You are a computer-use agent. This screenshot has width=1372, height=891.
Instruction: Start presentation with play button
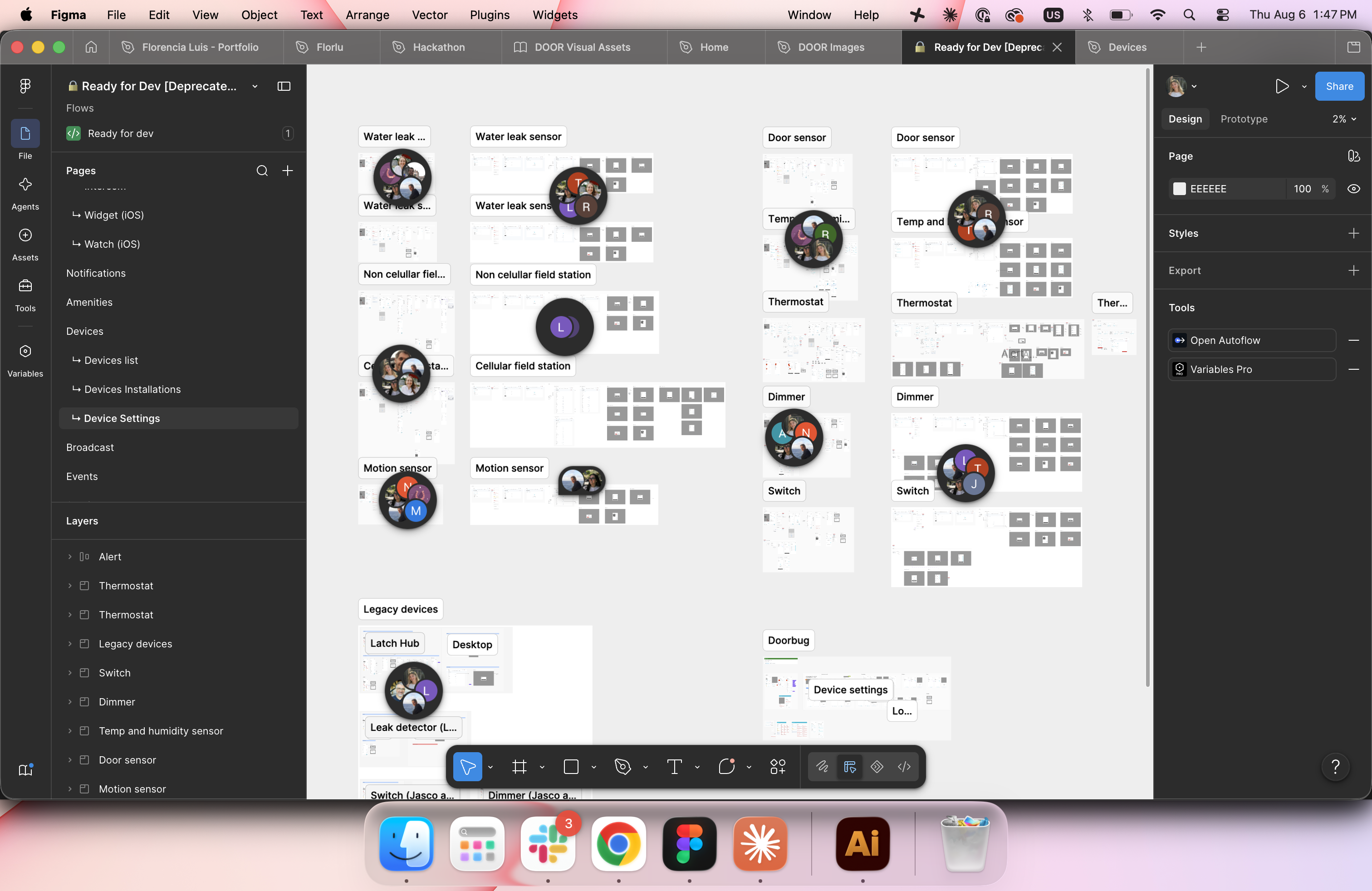coord(1282,87)
